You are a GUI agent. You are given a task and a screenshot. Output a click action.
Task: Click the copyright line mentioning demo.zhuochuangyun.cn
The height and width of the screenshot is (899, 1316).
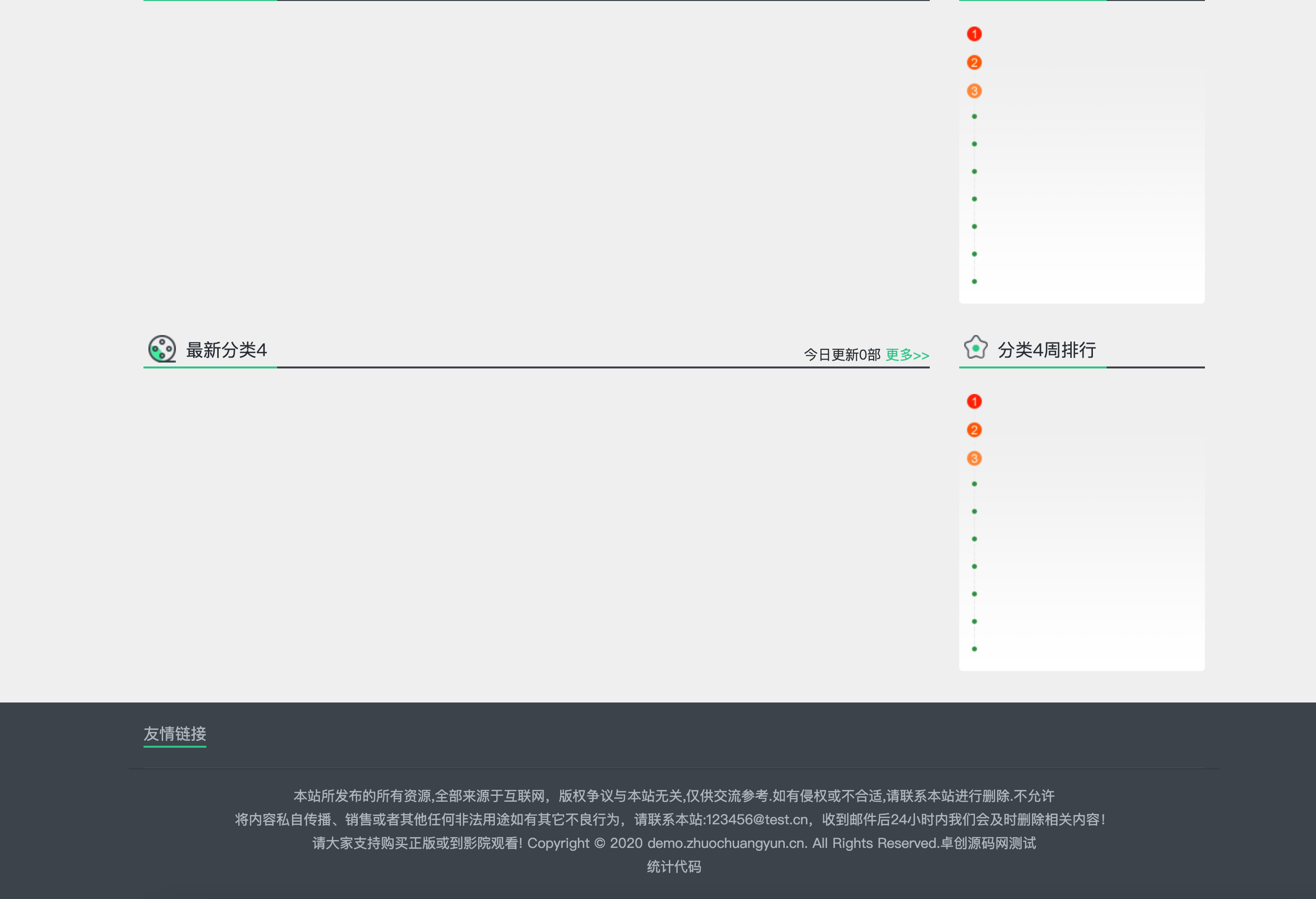674,843
